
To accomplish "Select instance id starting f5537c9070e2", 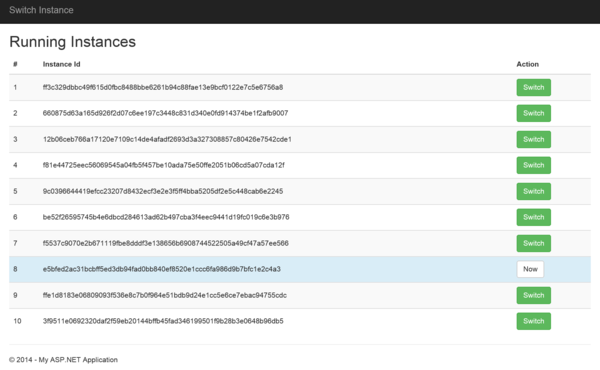I will pos(166,243).
